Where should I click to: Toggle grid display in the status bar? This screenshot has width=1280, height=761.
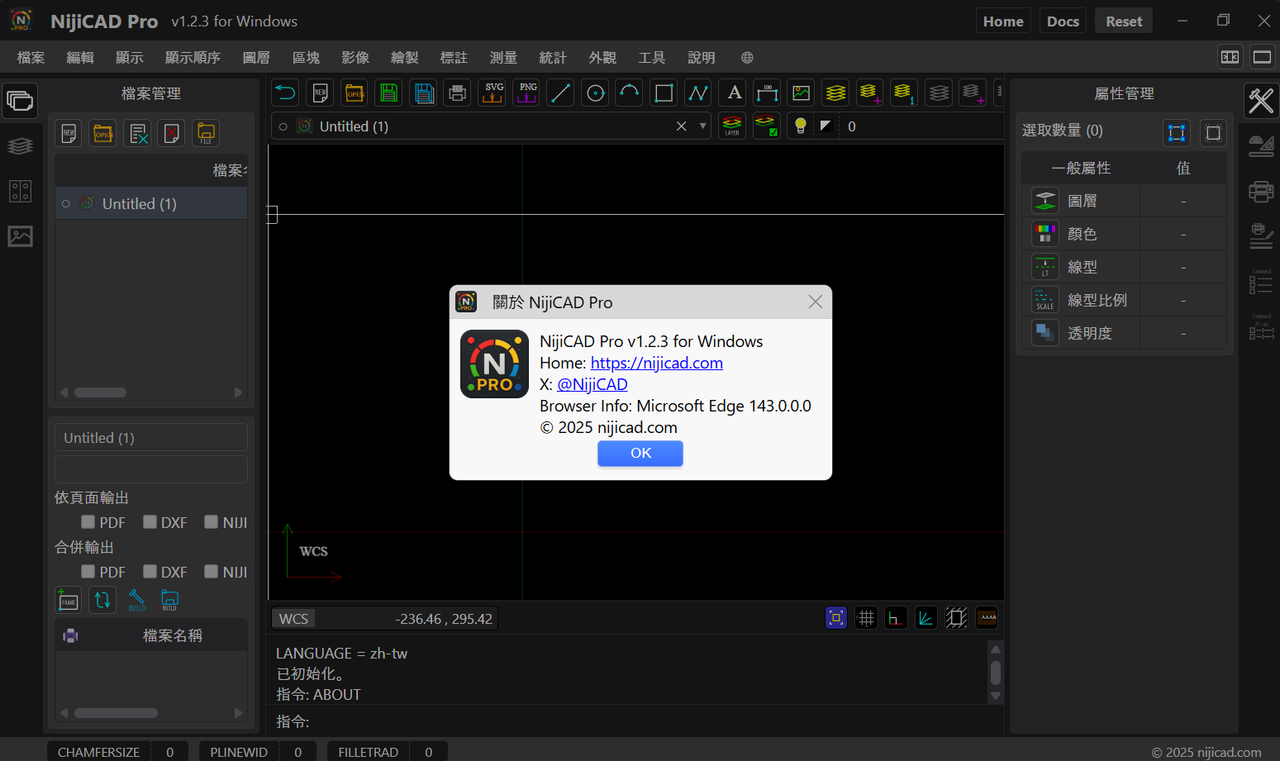tap(865, 617)
